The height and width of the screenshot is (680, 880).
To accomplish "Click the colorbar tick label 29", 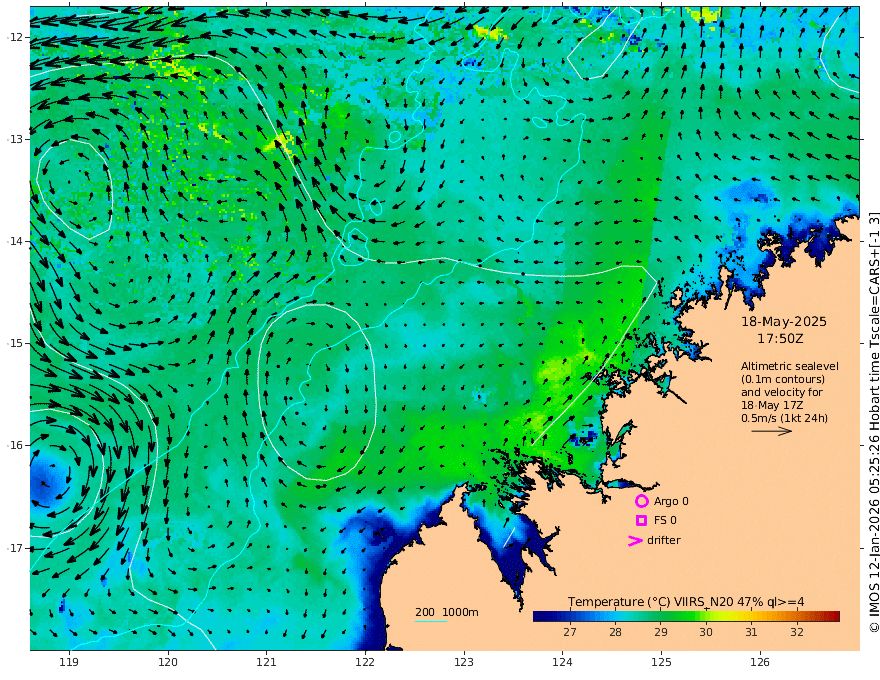I will pyautogui.click(x=661, y=632).
